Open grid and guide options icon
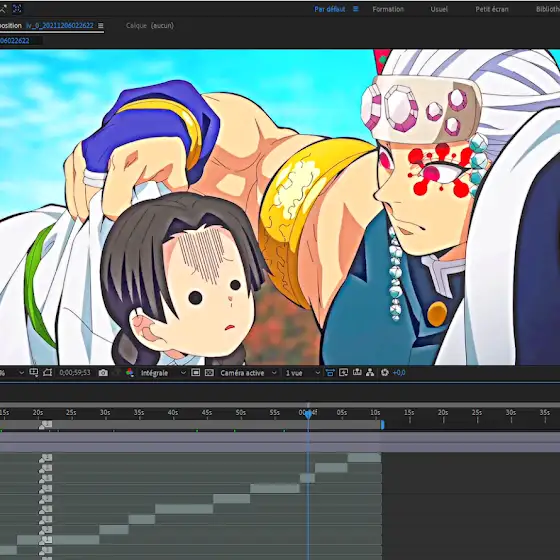Viewport: 560px width, 560px height. pyautogui.click(x=34, y=372)
